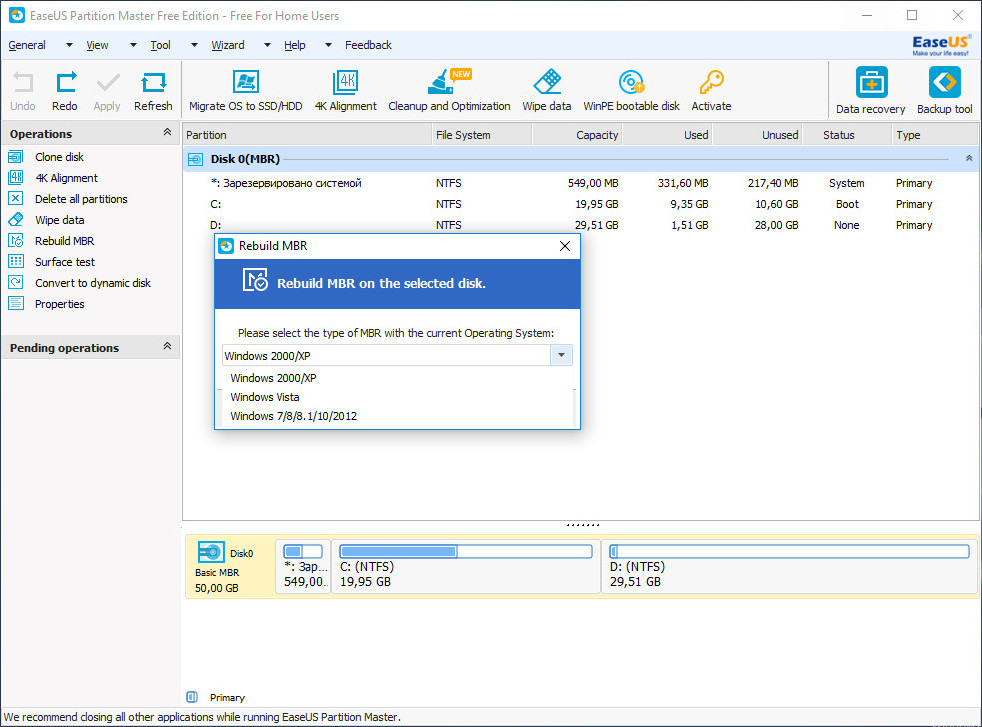Click Properties operation link
This screenshot has height=727, width=982.
point(59,304)
